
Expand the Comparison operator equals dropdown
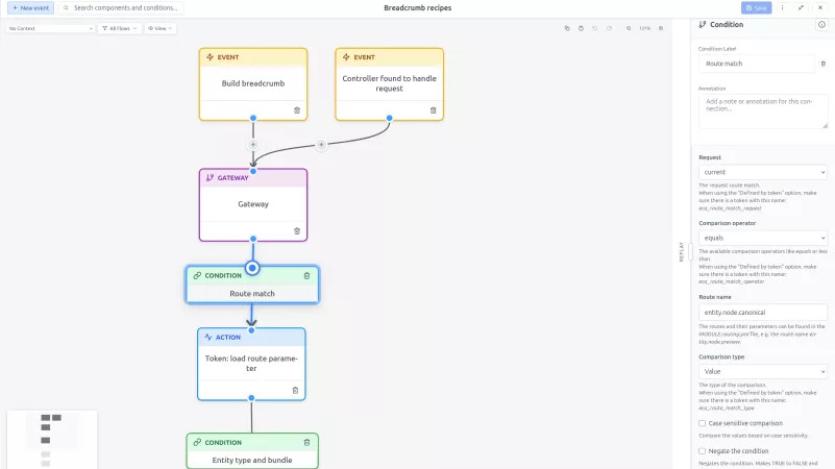tap(763, 238)
